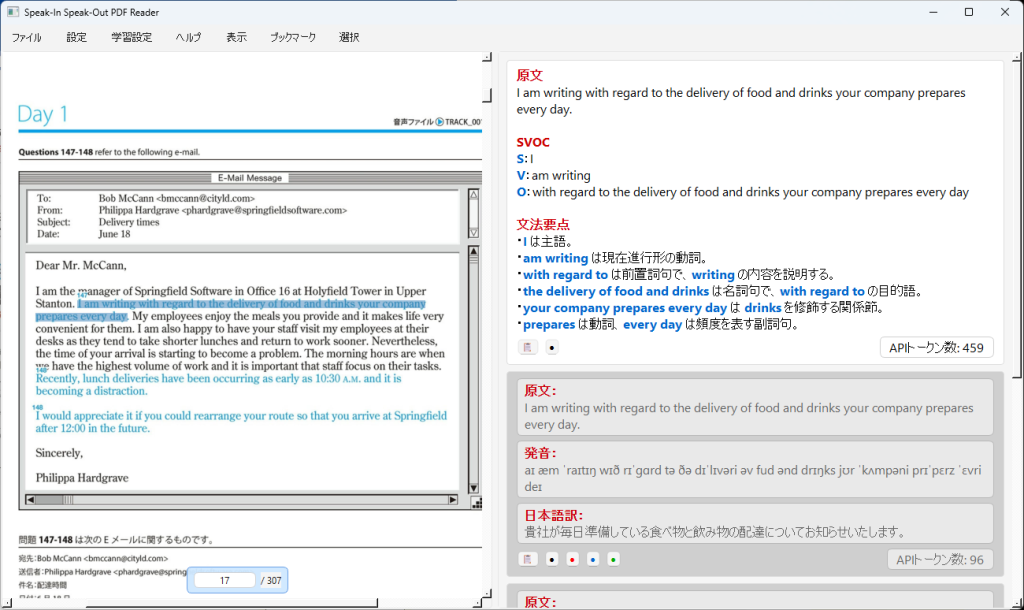
Task: Click the APIトークン数: 459 button
Action: (x=936, y=347)
